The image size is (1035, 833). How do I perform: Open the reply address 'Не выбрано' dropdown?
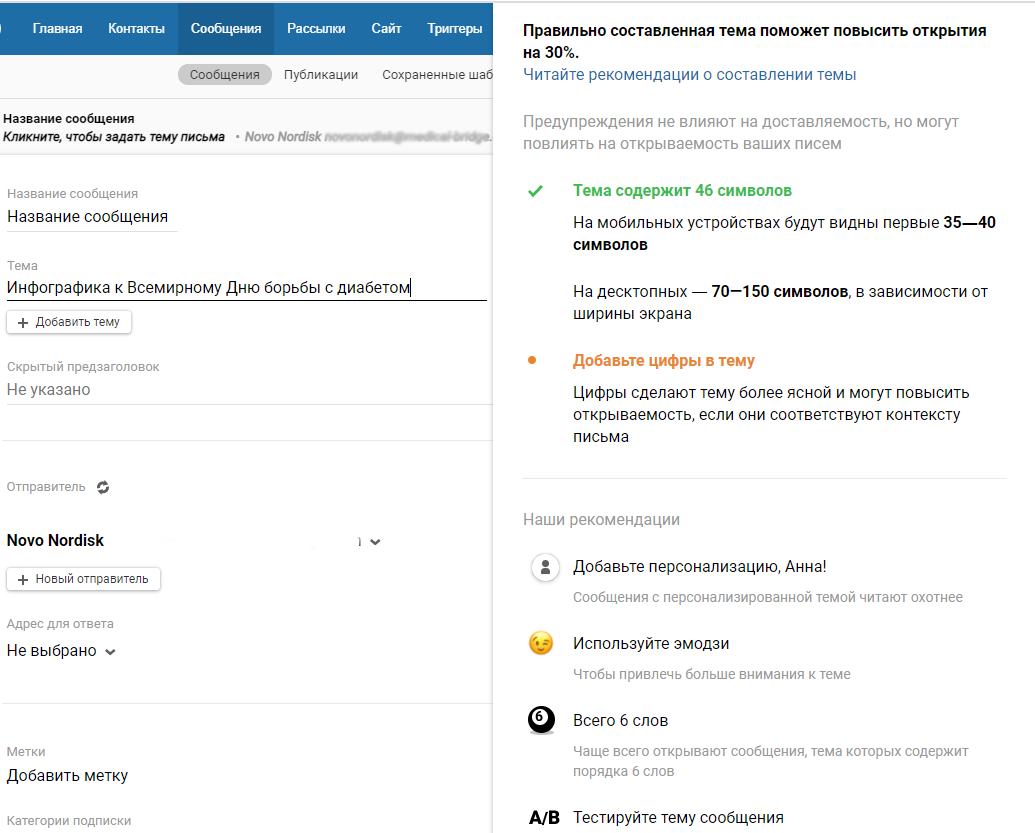click(x=61, y=651)
